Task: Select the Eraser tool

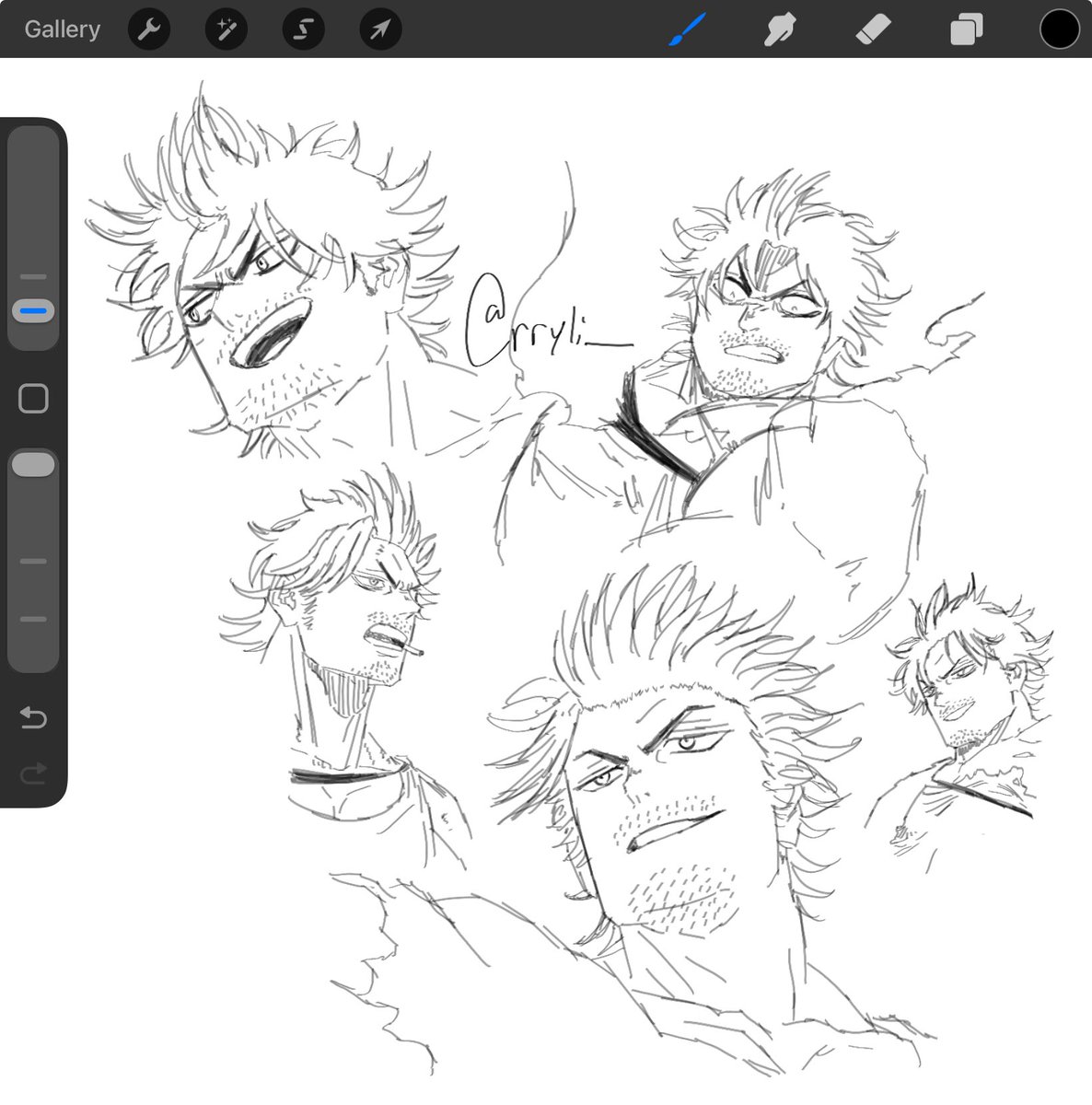Action: (873, 29)
